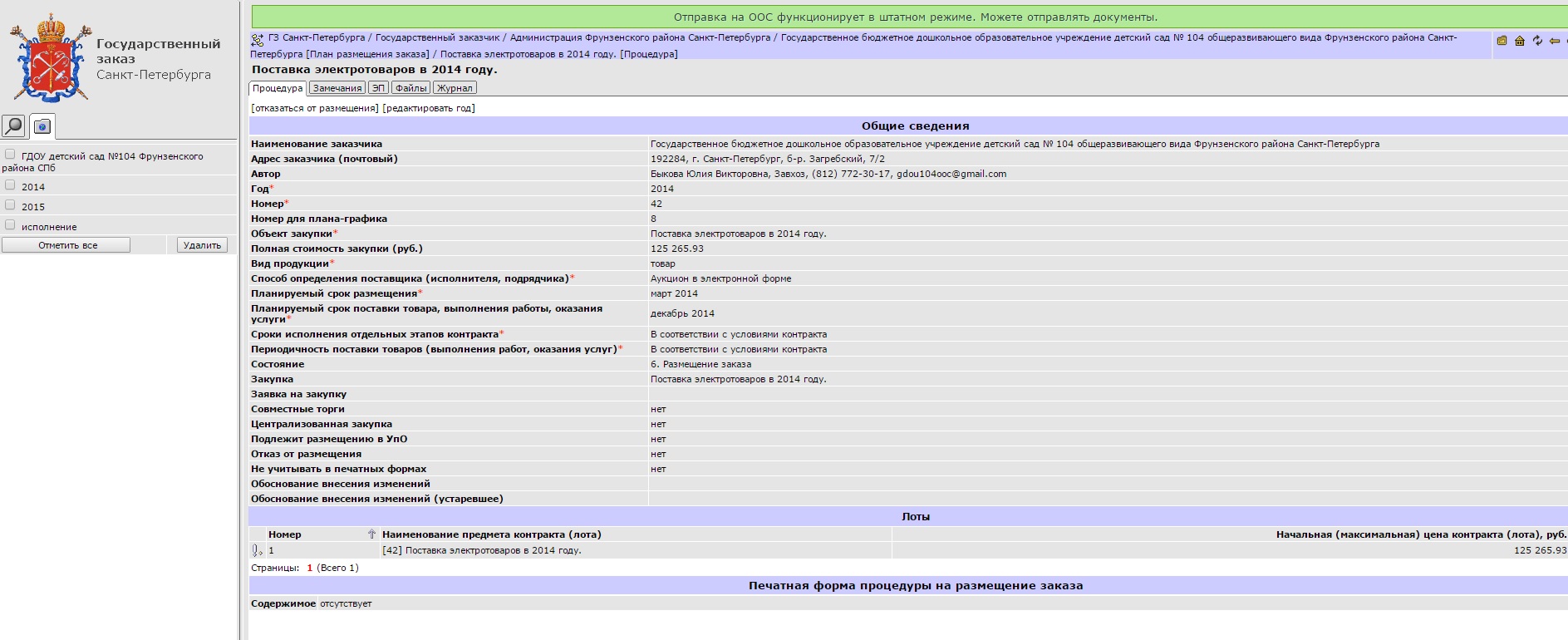Click the Лоты section header

(915, 516)
